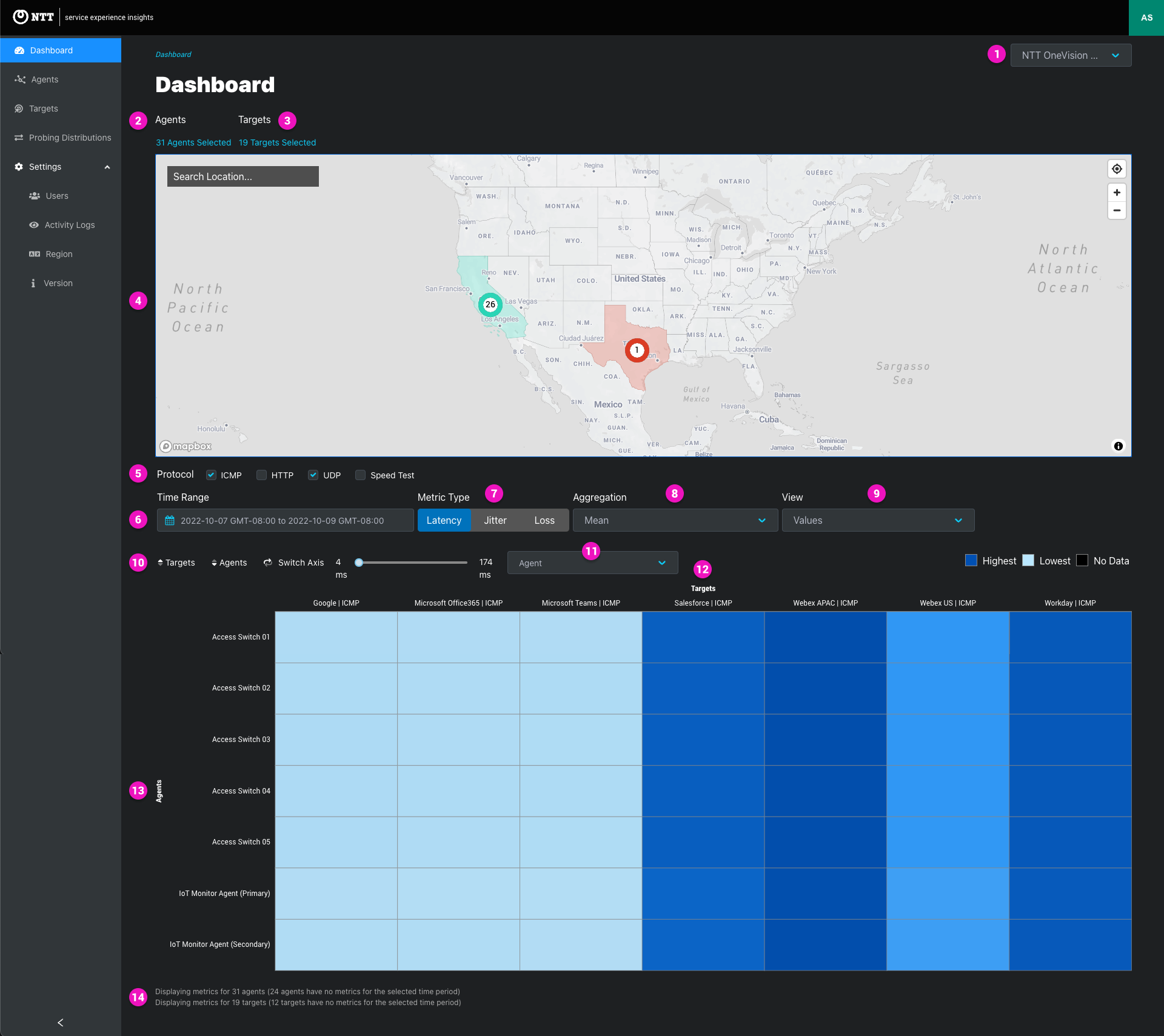The height and width of the screenshot is (1036, 1164).
Task: Click the Users group icon
Action: [x=35, y=196]
